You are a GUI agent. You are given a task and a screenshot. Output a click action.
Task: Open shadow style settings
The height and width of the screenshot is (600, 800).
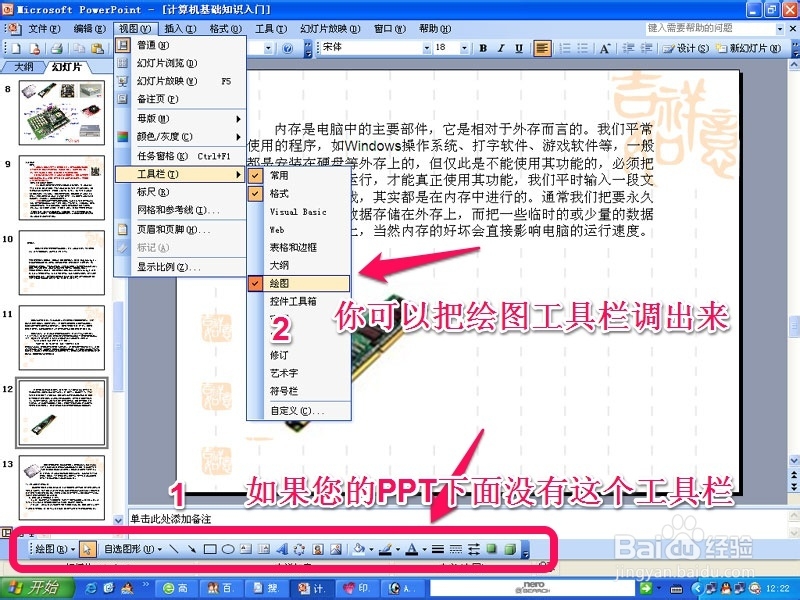(x=491, y=549)
